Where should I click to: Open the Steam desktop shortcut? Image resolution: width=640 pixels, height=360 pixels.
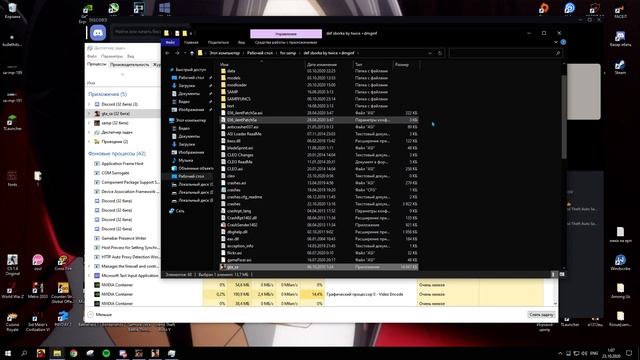click(620, 67)
